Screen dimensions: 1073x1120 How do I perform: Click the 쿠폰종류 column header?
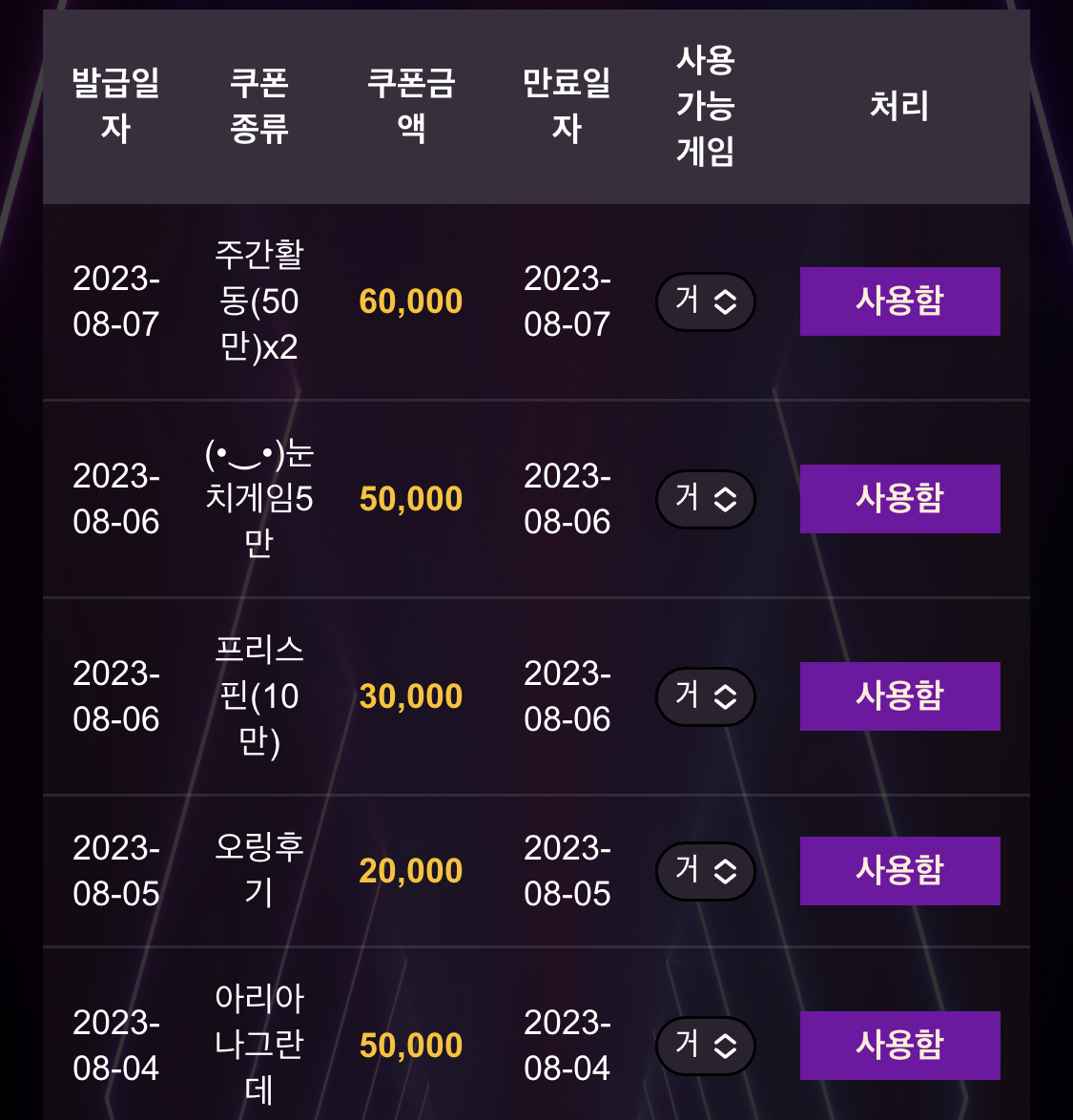[259, 106]
